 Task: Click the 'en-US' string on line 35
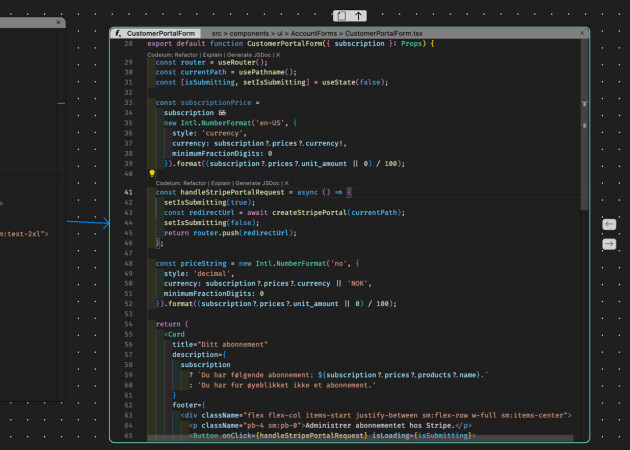(270, 123)
